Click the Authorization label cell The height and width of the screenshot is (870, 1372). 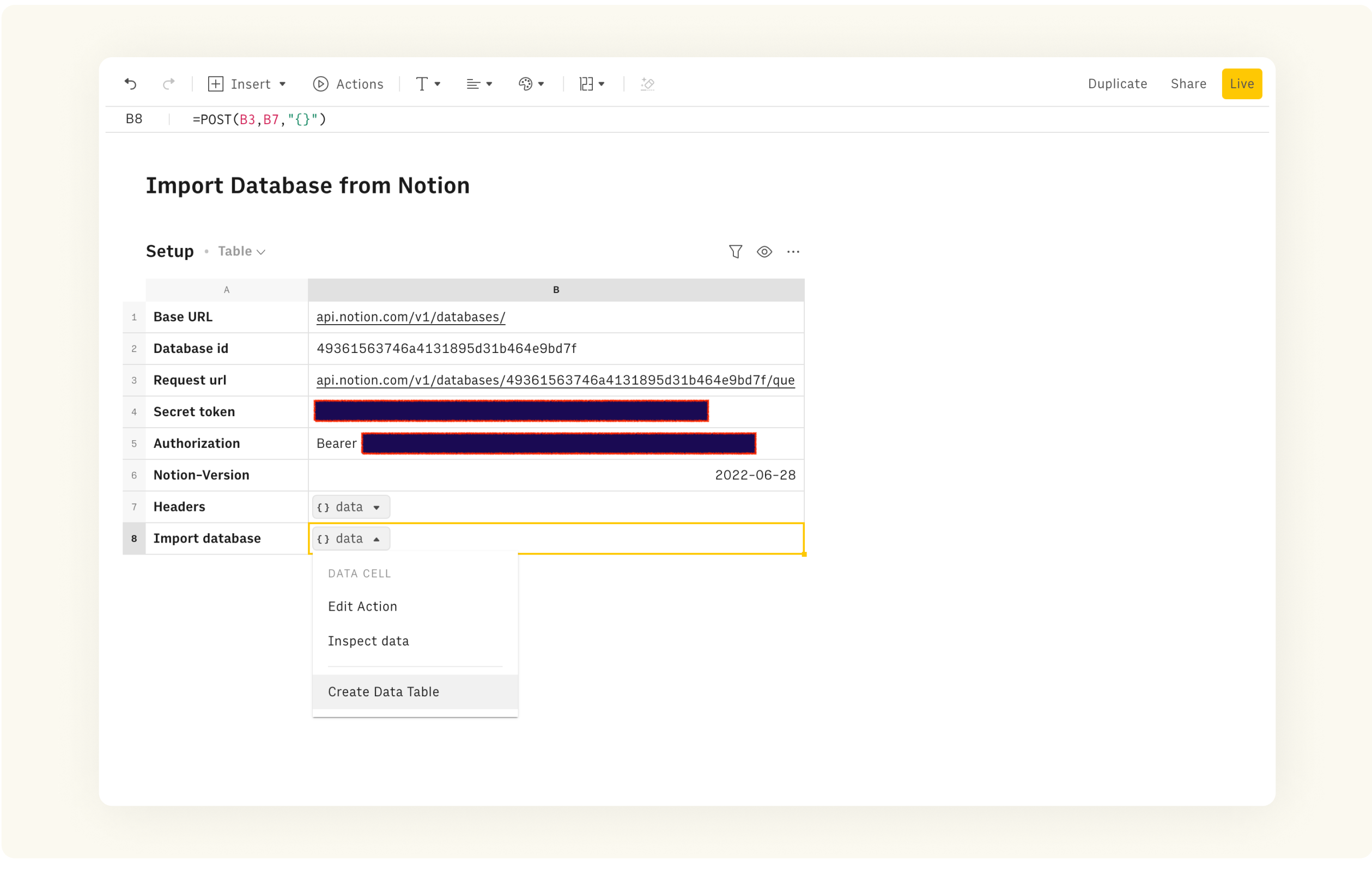[227, 444]
